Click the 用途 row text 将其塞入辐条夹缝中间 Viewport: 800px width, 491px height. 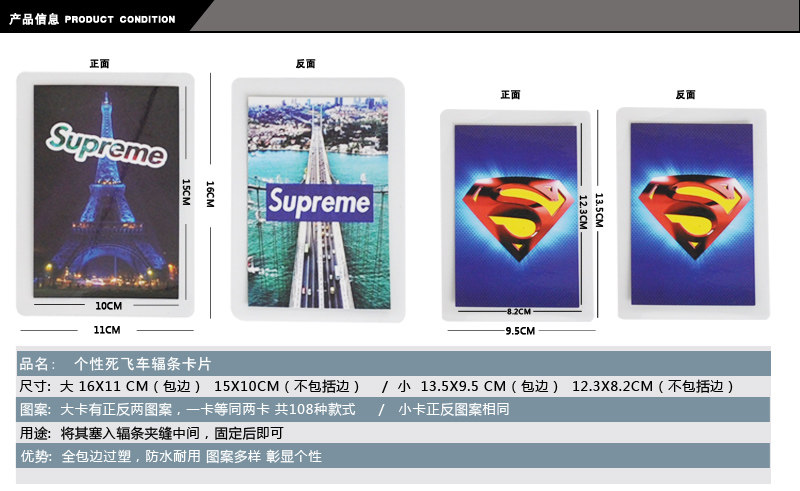(x=130, y=433)
